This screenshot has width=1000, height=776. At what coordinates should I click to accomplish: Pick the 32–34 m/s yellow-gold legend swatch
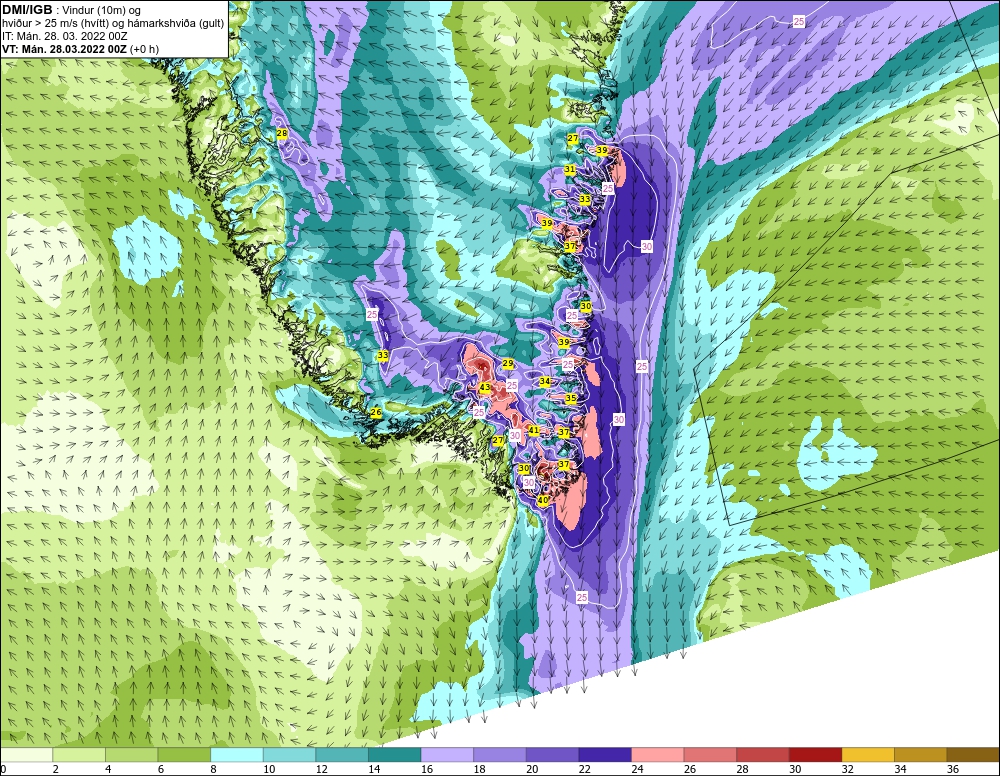868,755
